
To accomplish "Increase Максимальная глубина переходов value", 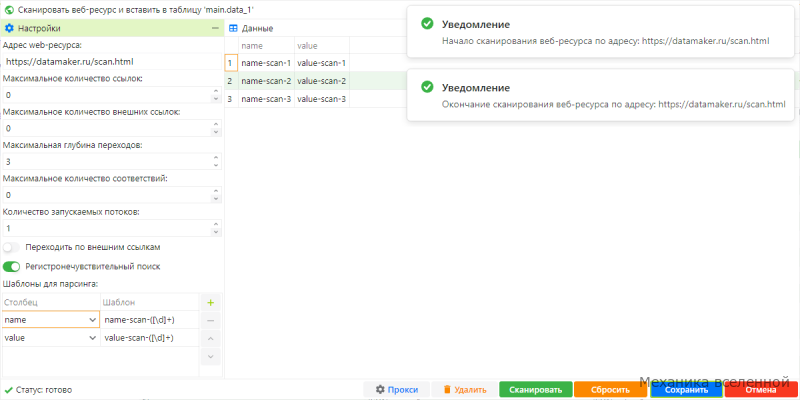I will coord(215,158).
